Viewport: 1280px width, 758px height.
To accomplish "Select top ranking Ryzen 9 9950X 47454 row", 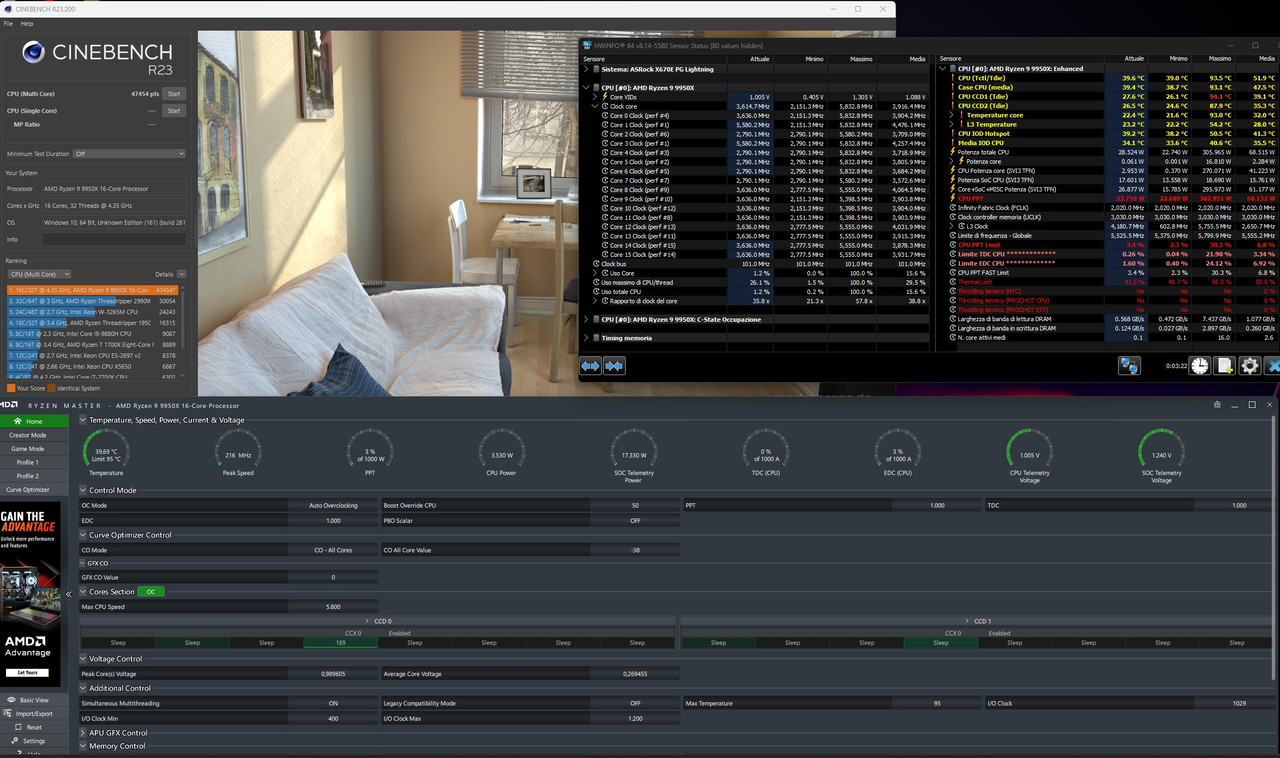I will (x=93, y=290).
